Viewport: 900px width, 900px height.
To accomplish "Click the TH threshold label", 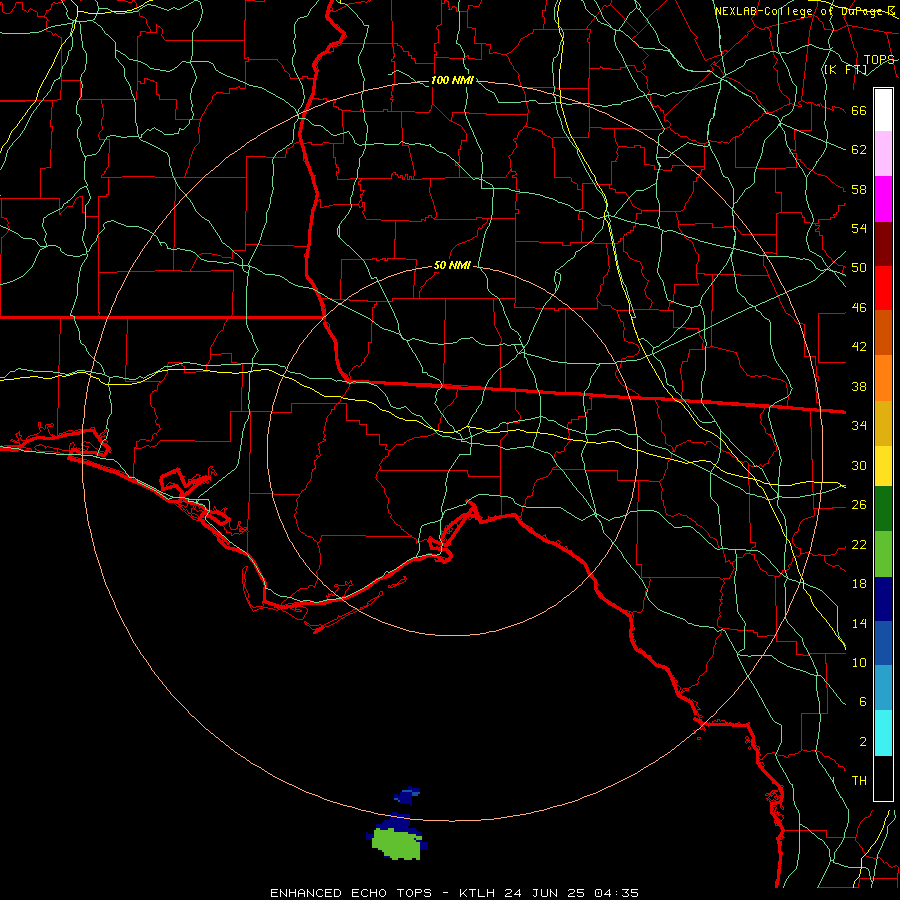I will click(x=859, y=781).
